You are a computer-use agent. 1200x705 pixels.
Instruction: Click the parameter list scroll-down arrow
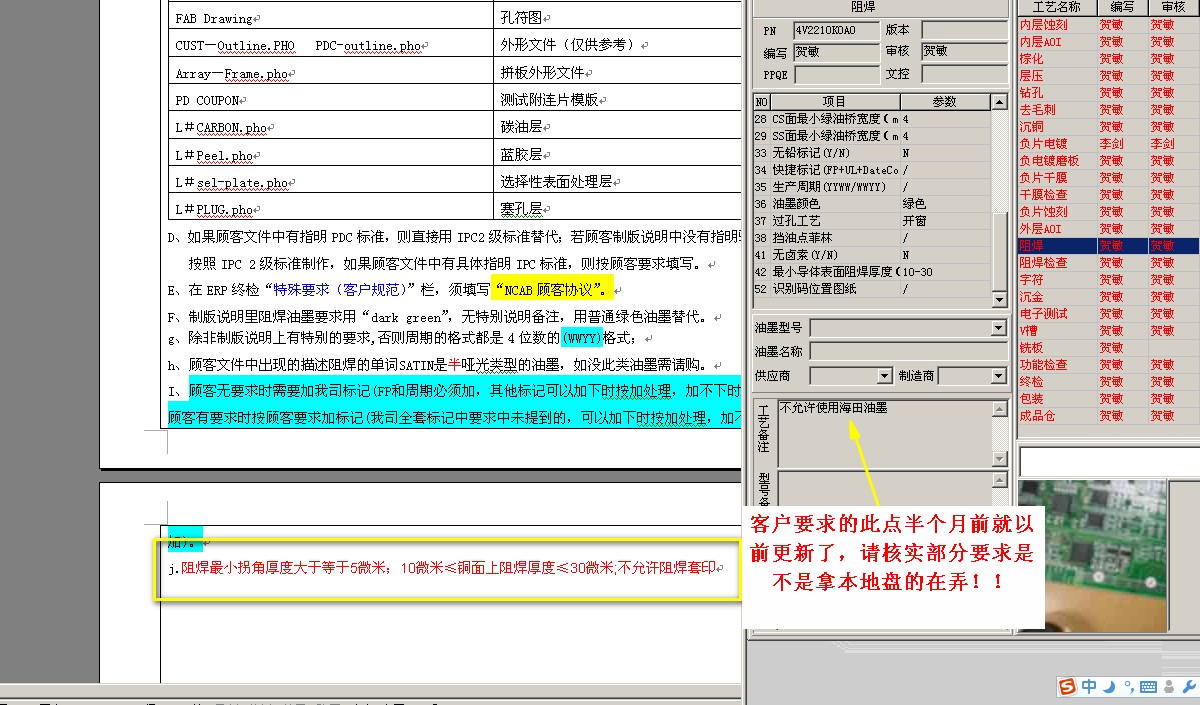coord(999,300)
